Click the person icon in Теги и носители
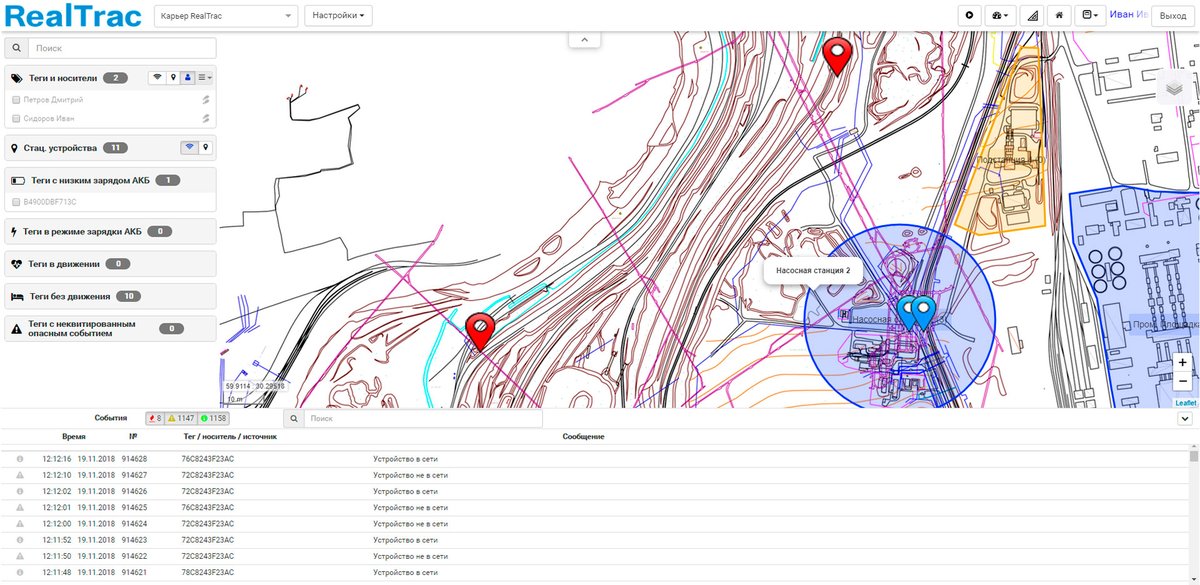Image resolution: width=1200 pixels, height=585 pixels. pos(187,78)
